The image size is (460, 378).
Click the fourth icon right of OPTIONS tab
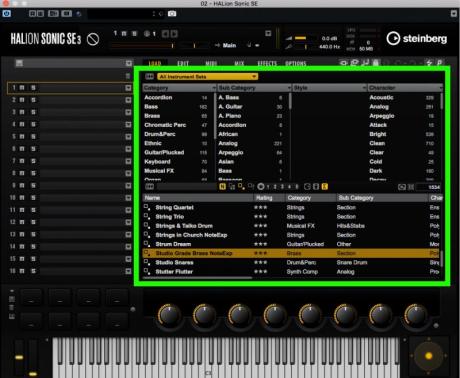tap(376, 63)
